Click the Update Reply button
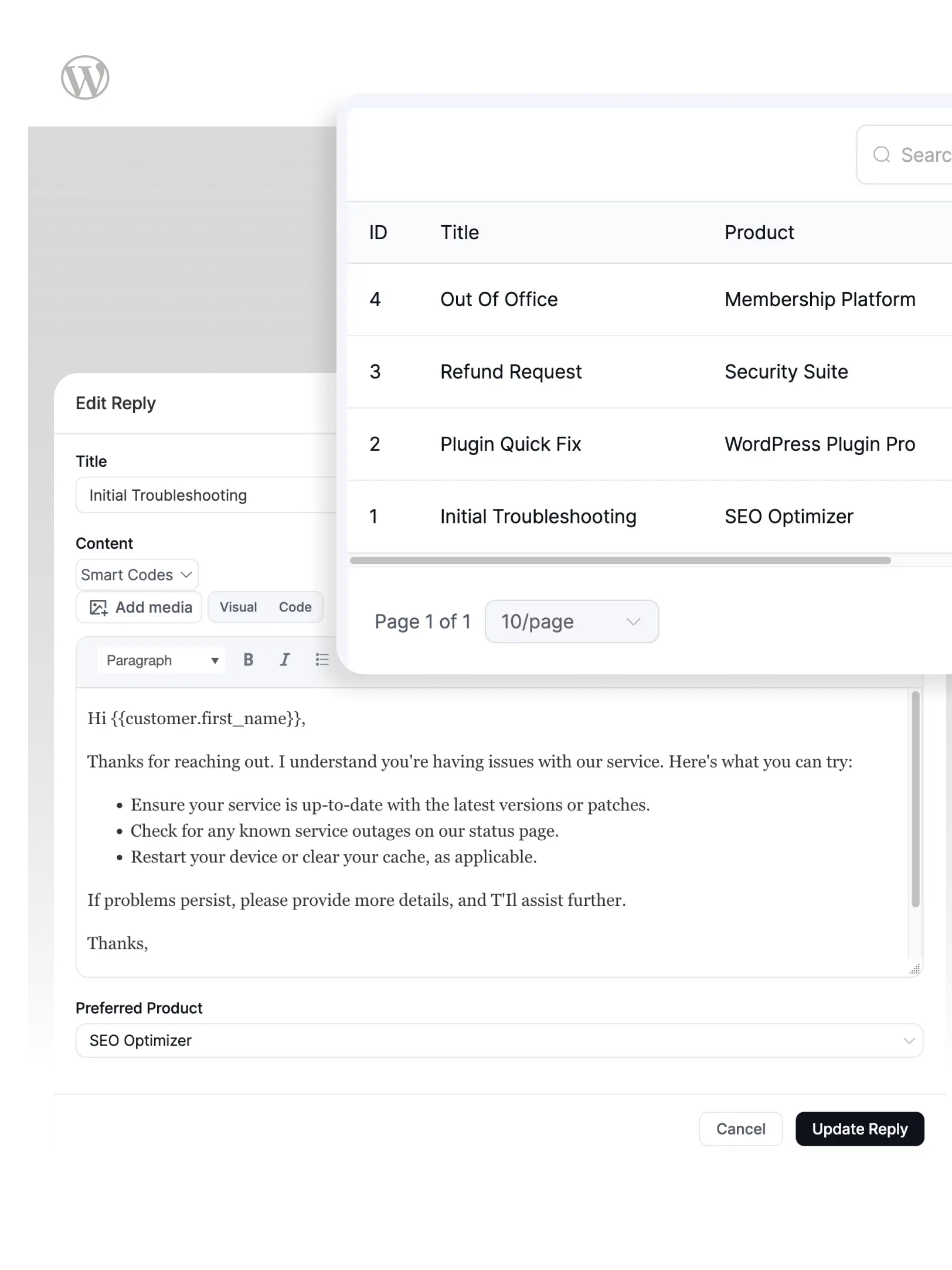This screenshot has height=1270, width=952. (859, 1128)
